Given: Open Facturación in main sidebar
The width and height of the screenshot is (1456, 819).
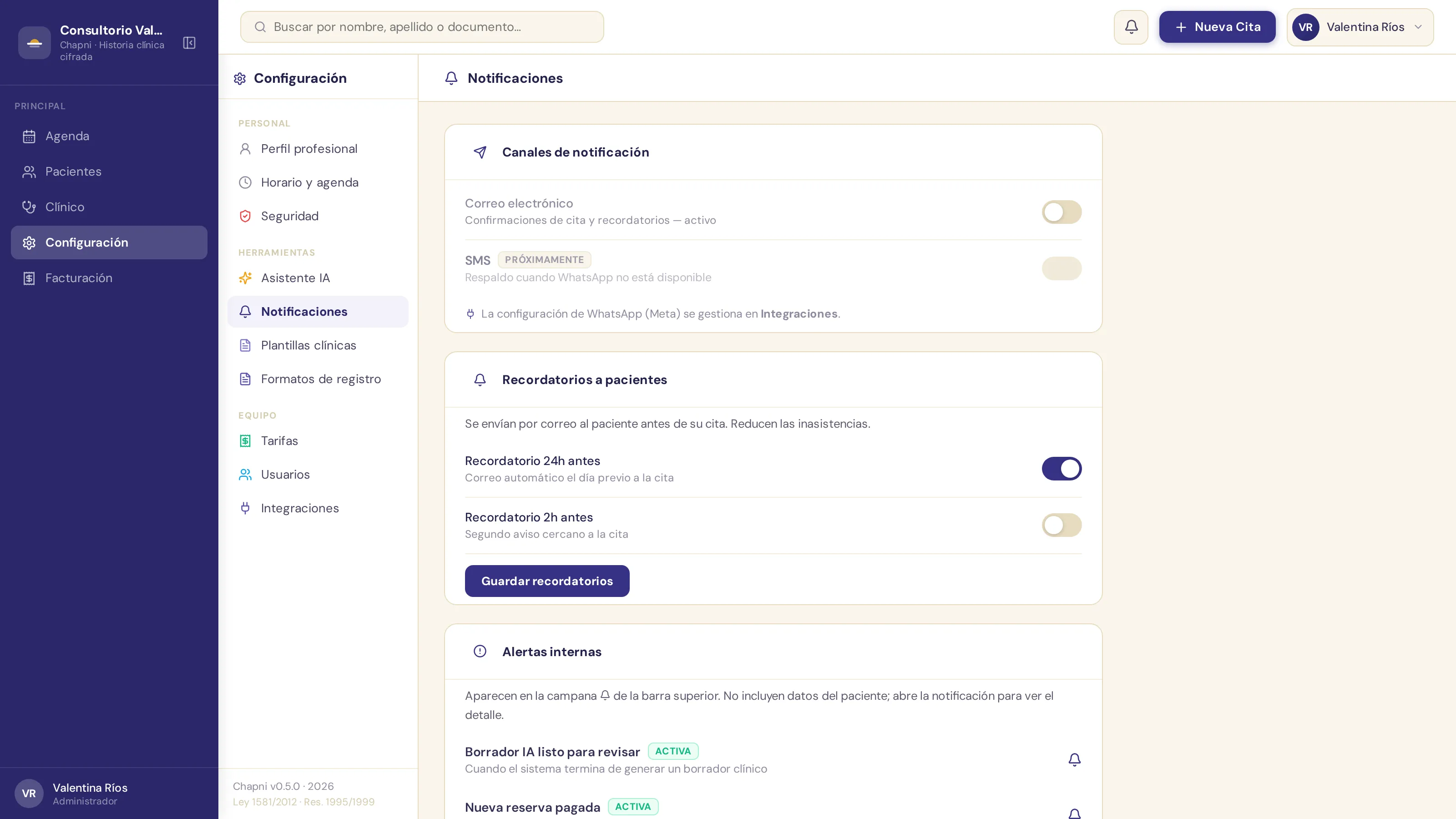Looking at the screenshot, I should point(109,278).
